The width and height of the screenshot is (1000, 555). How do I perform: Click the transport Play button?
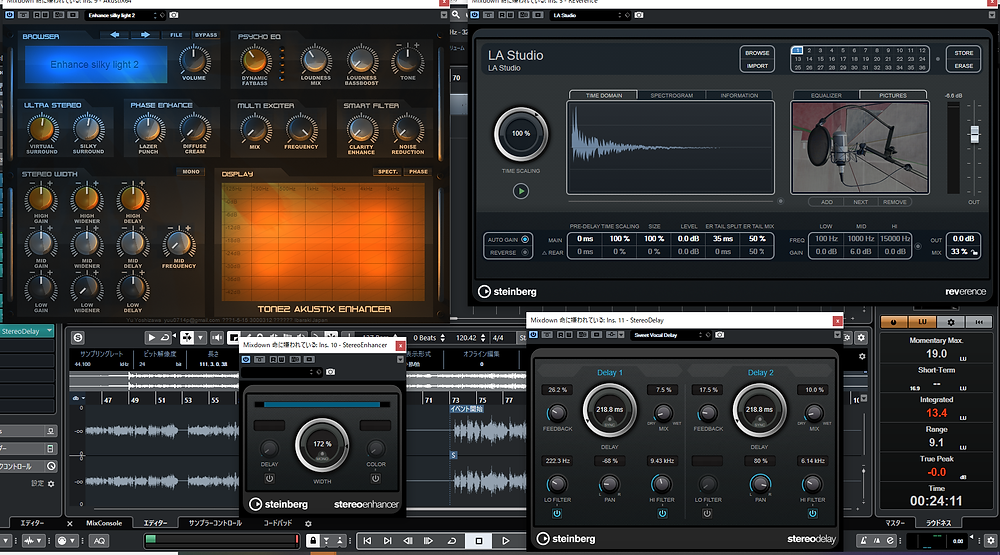click(505, 540)
